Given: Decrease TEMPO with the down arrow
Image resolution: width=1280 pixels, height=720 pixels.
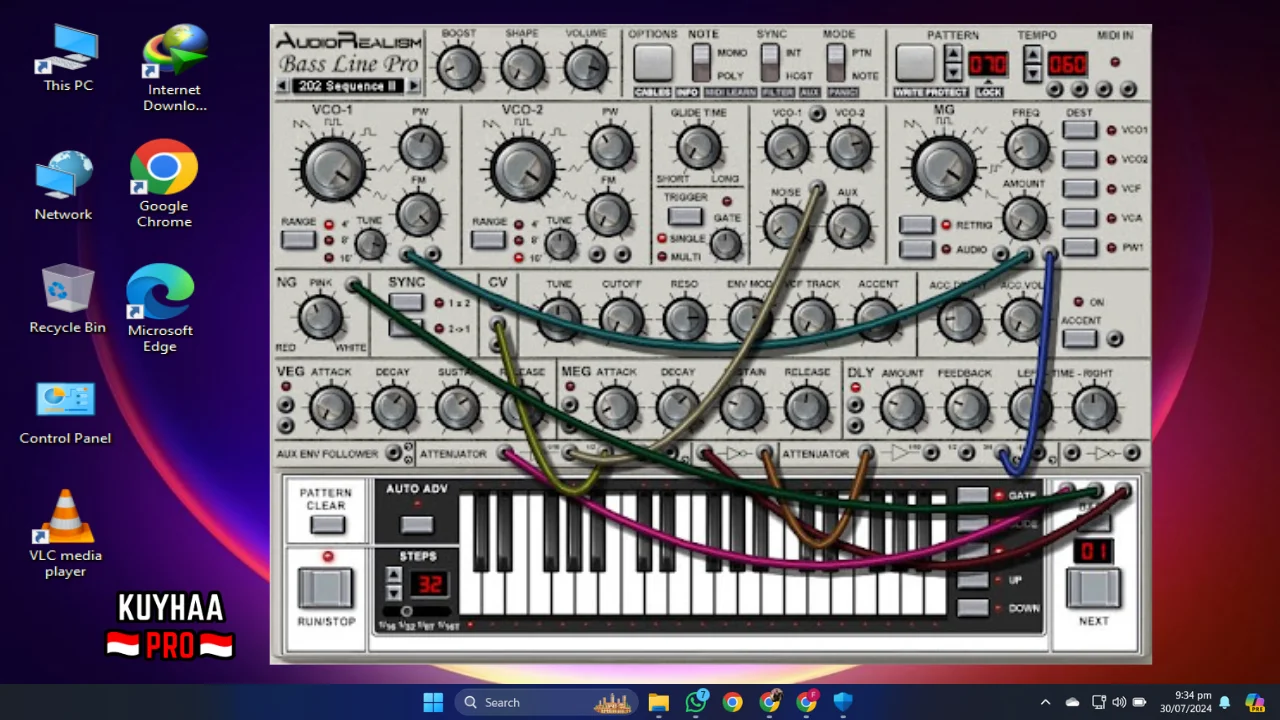Looking at the screenshot, I should click(1033, 72).
